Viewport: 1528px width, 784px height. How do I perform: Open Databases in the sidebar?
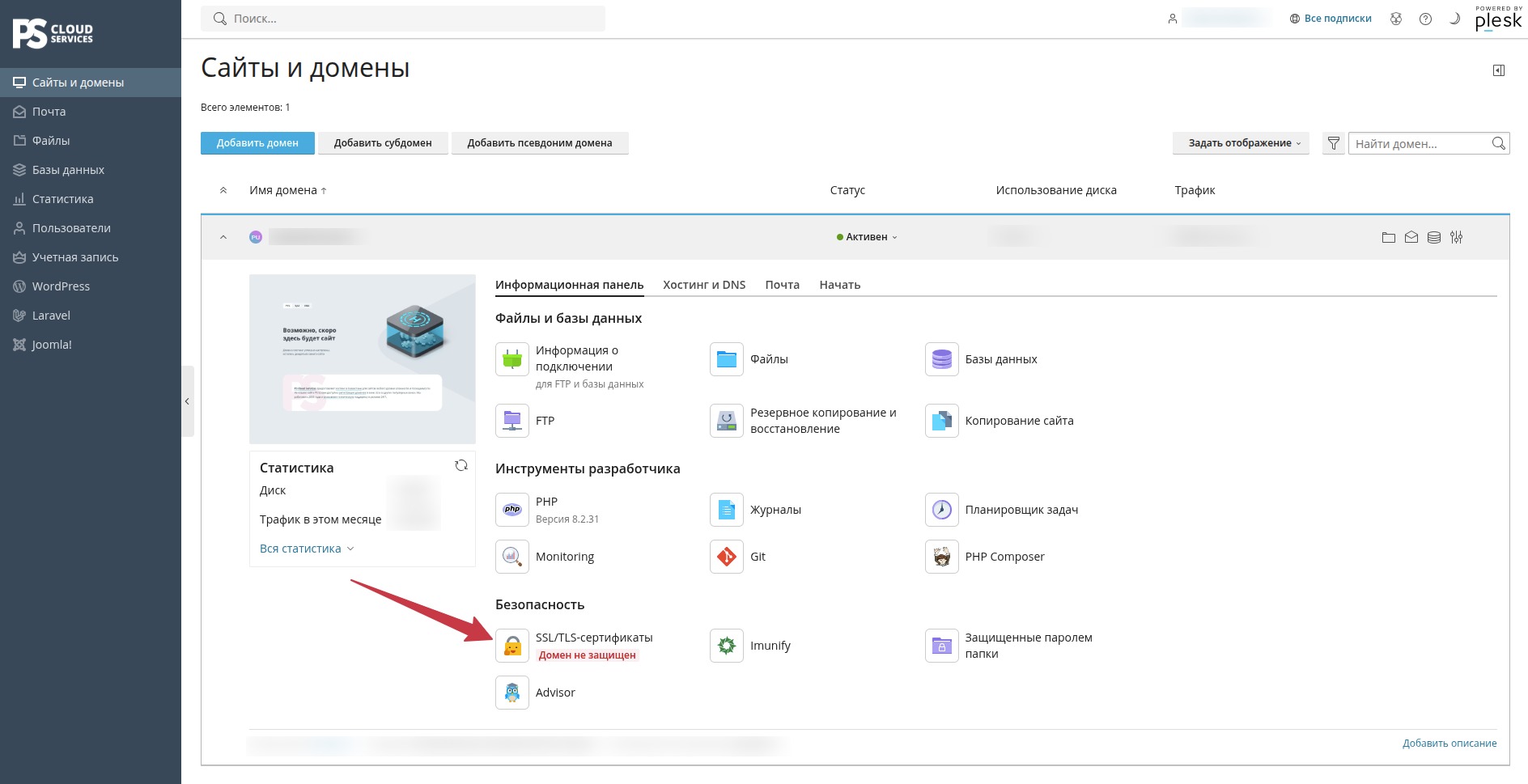click(91, 170)
